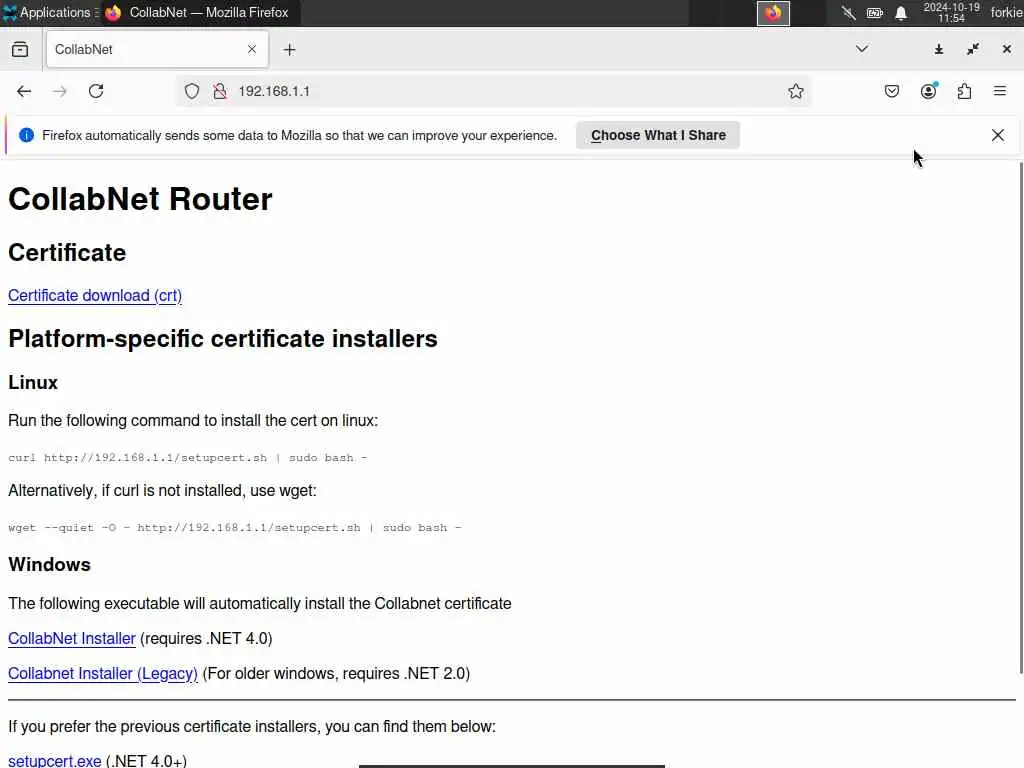Viewport: 1024px width, 768px height.
Task: Click the Choose What I Share button
Action: coord(658,135)
